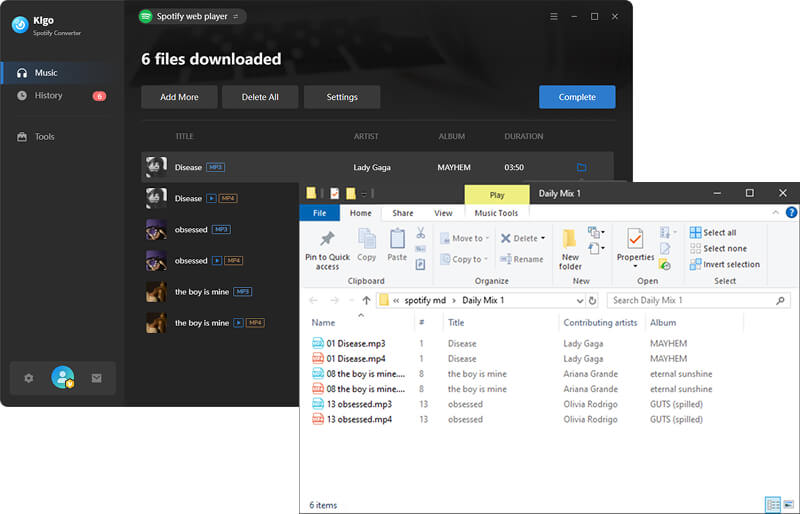Click the Add More button

click(x=179, y=97)
